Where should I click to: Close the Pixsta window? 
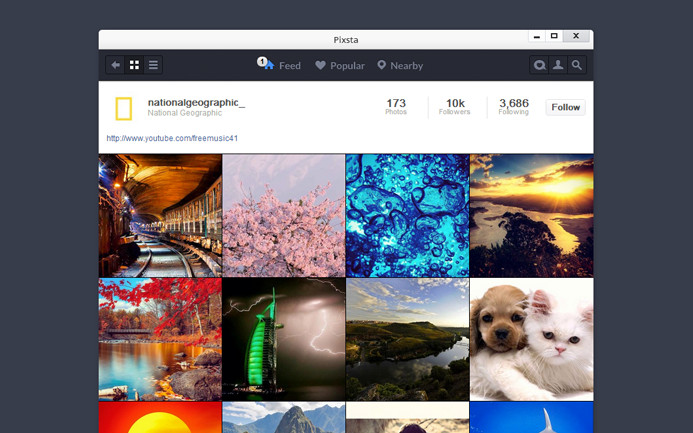pos(576,36)
